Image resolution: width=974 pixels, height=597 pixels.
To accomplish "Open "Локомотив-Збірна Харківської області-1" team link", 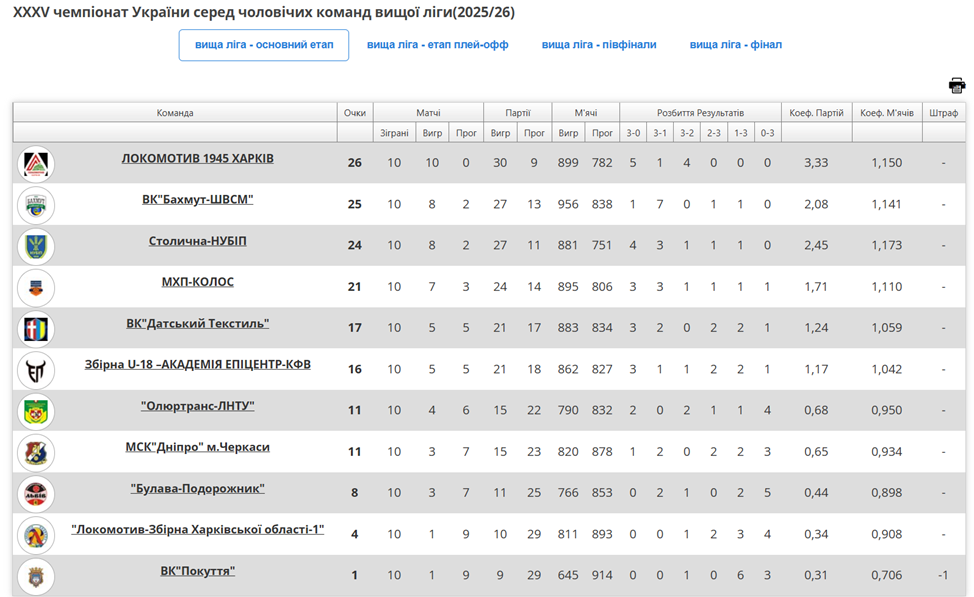I will pyautogui.click(x=198, y=529).
